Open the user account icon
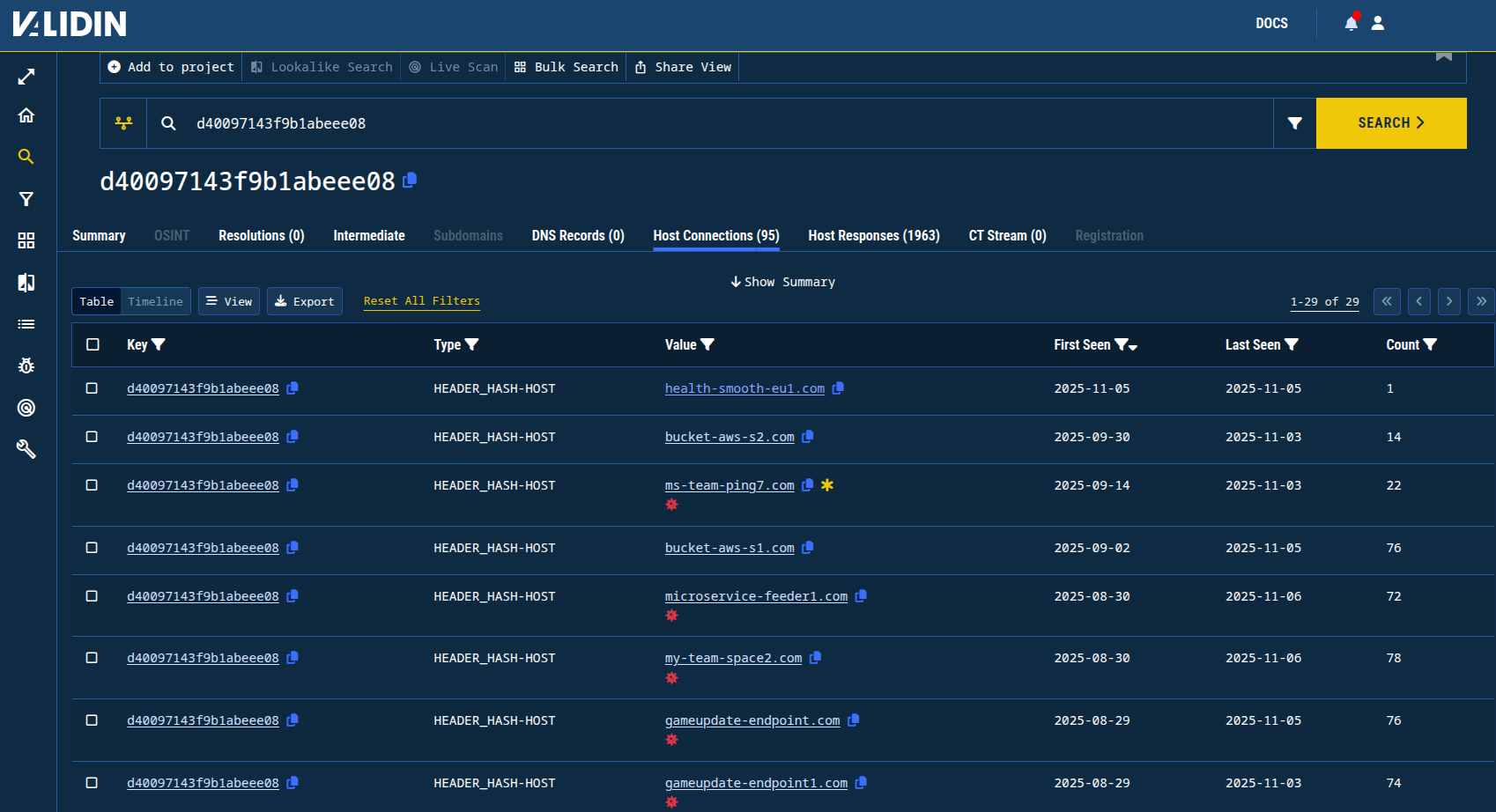This screenshot has height=812, width=1496. (1379, 24)
